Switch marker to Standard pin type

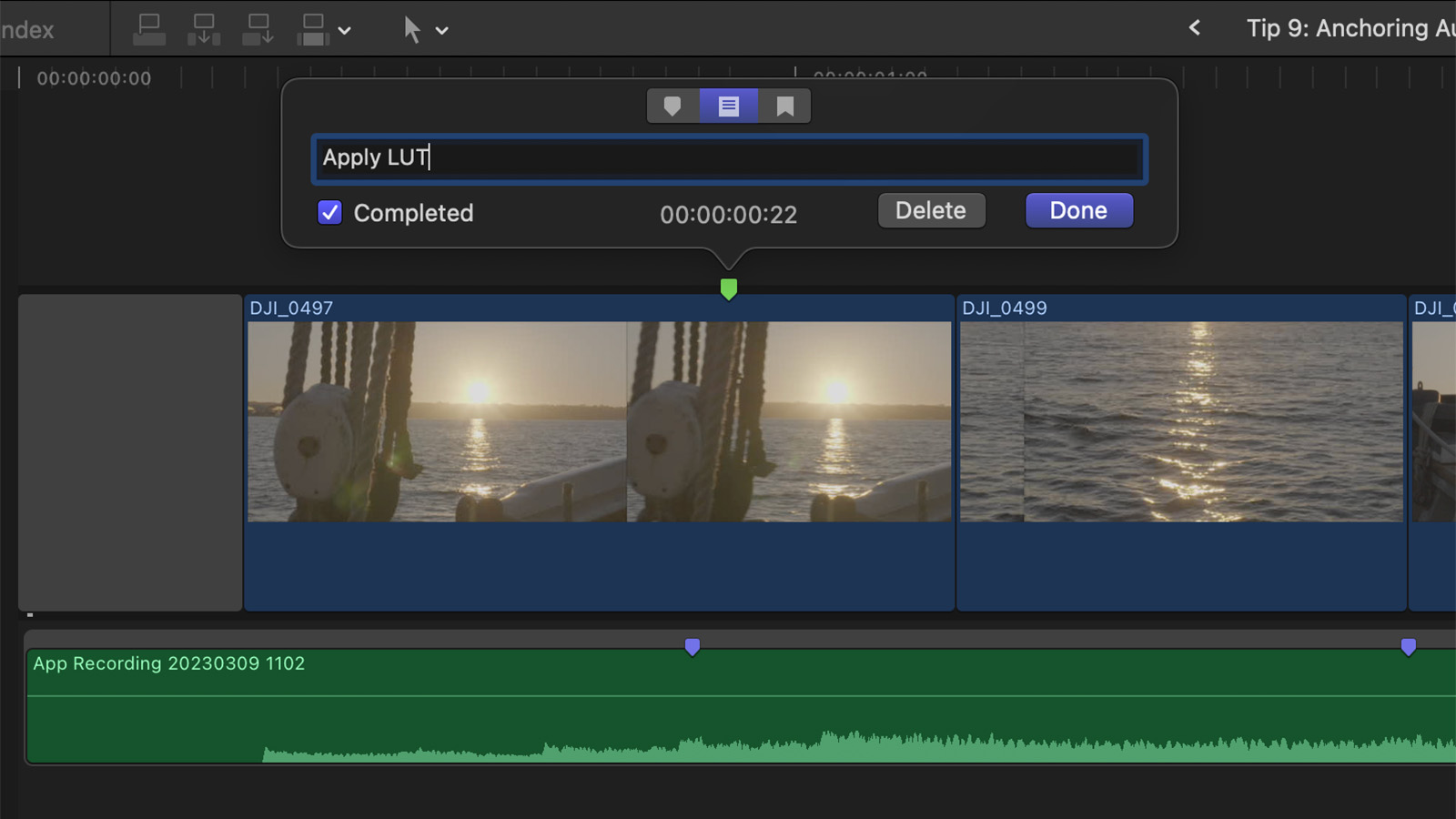(672, 106)
